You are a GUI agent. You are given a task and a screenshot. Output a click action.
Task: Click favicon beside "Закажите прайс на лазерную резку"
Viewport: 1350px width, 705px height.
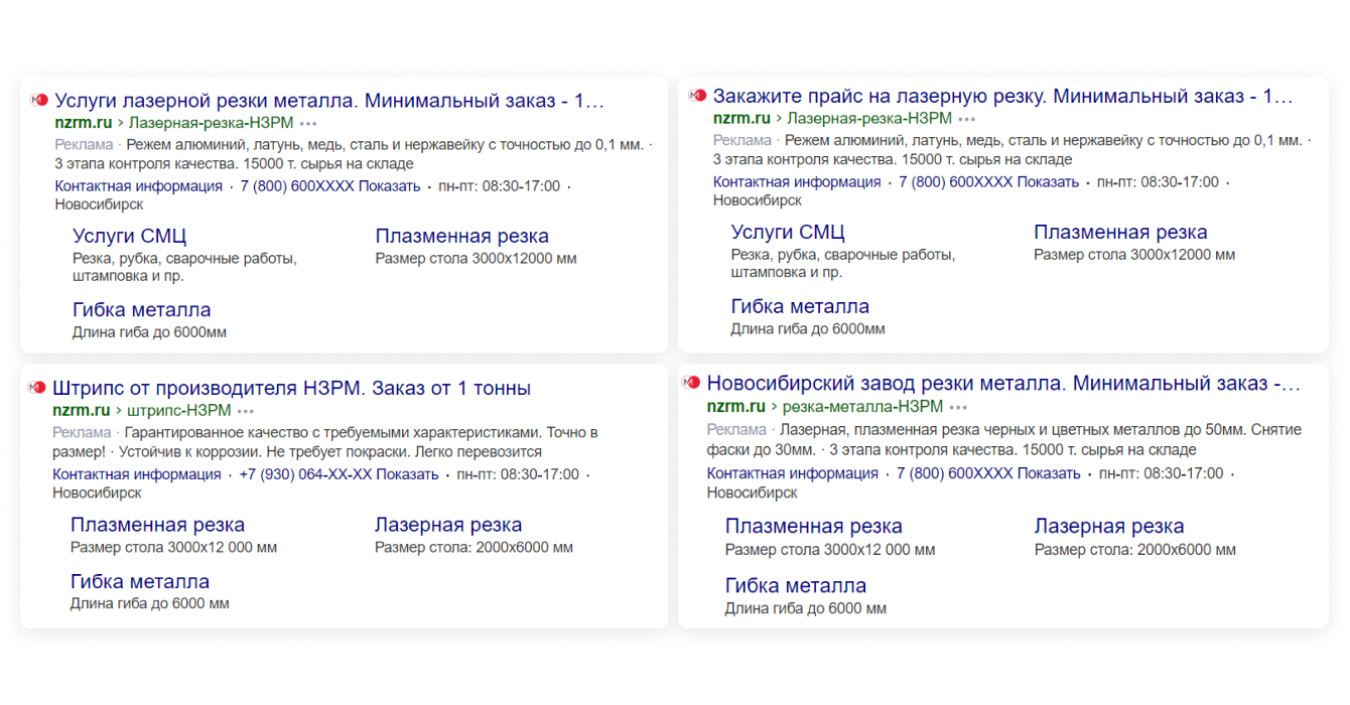697,96
